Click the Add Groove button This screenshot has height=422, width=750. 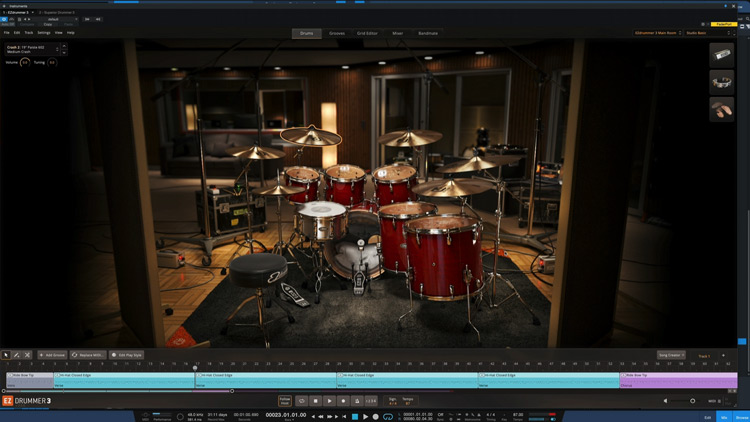[52, 355]
